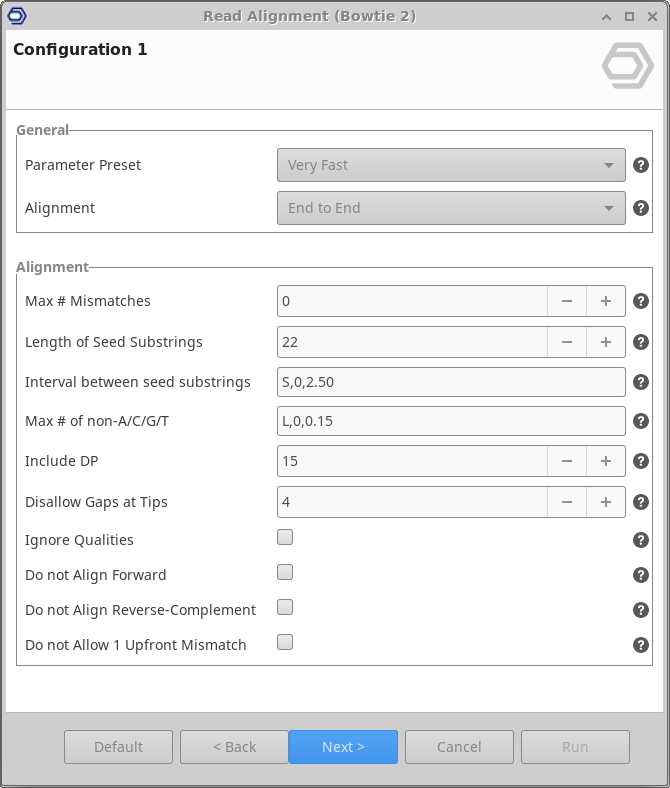
Task: Open the Parameter Preset dropdown
Action: [x=451, y=165]
